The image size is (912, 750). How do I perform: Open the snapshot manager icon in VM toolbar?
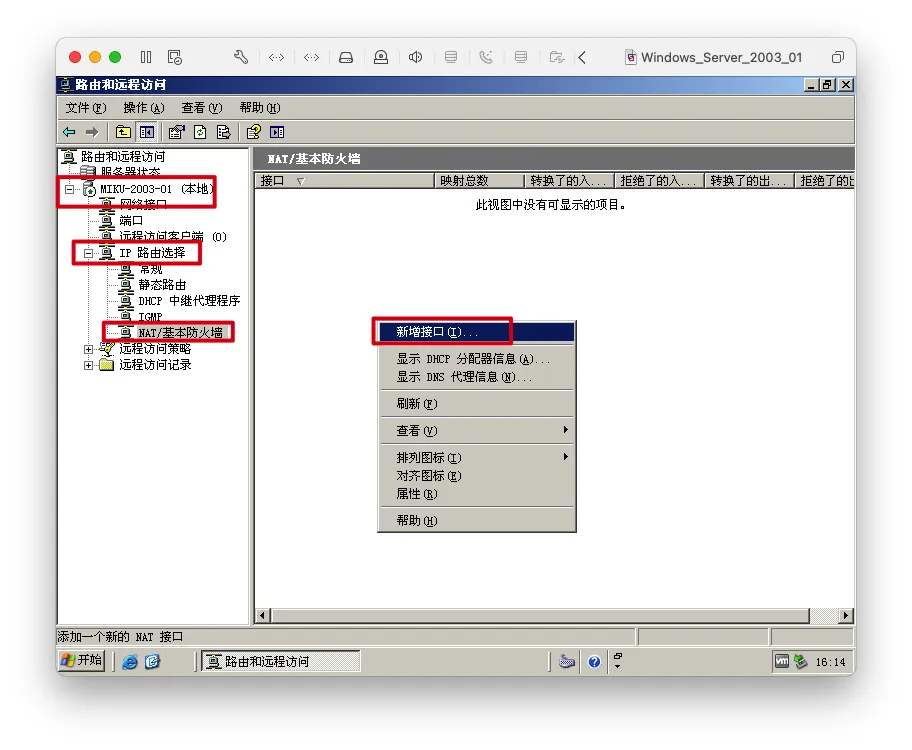click(x=174, y=57)
